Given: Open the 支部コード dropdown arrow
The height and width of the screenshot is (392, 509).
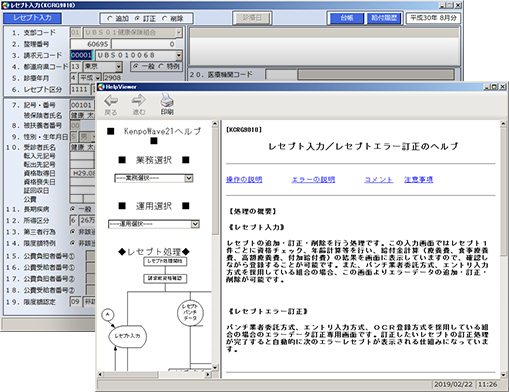Looking at the screenshot, I should click(x=179, y=33).
